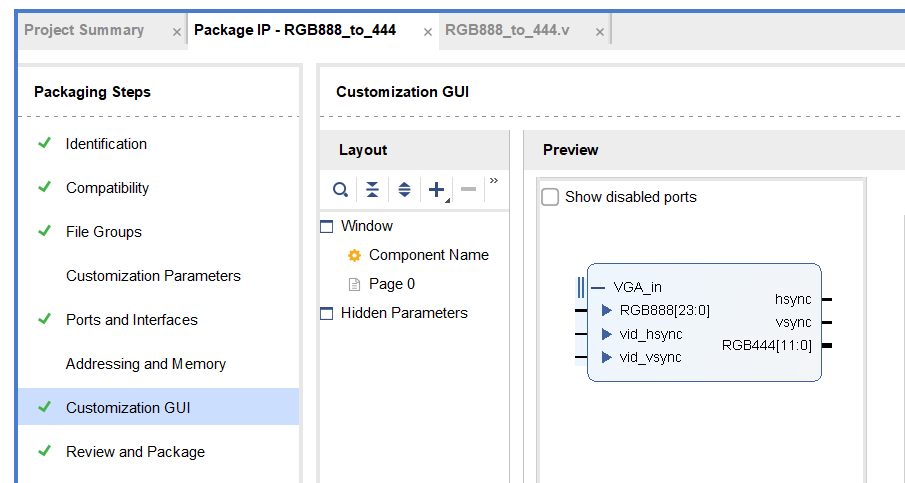Expand all items in Layout tree
Image resolution: width=905 pixels, height=483 pixels.
click(405, 189)
